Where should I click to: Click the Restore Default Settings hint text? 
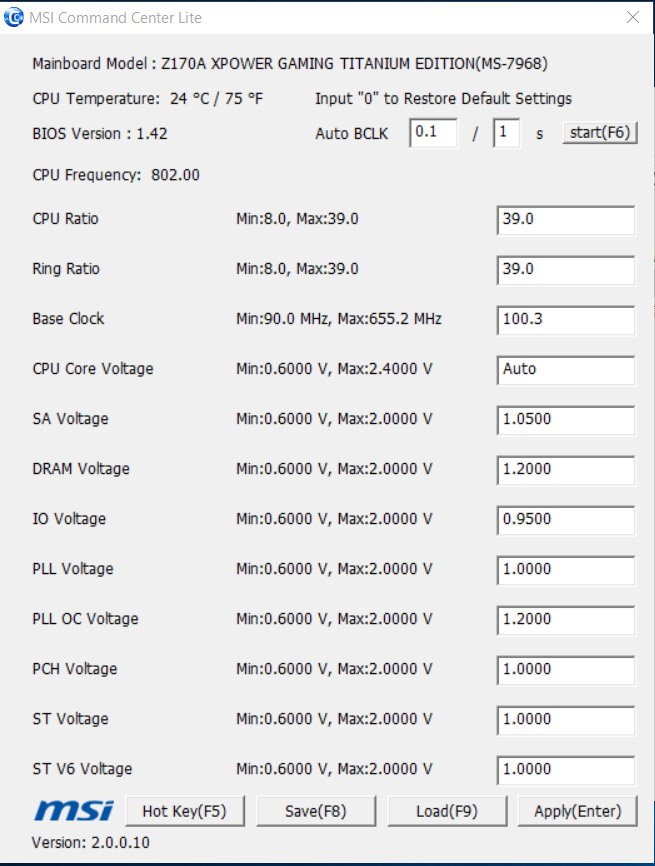(443, 99)
